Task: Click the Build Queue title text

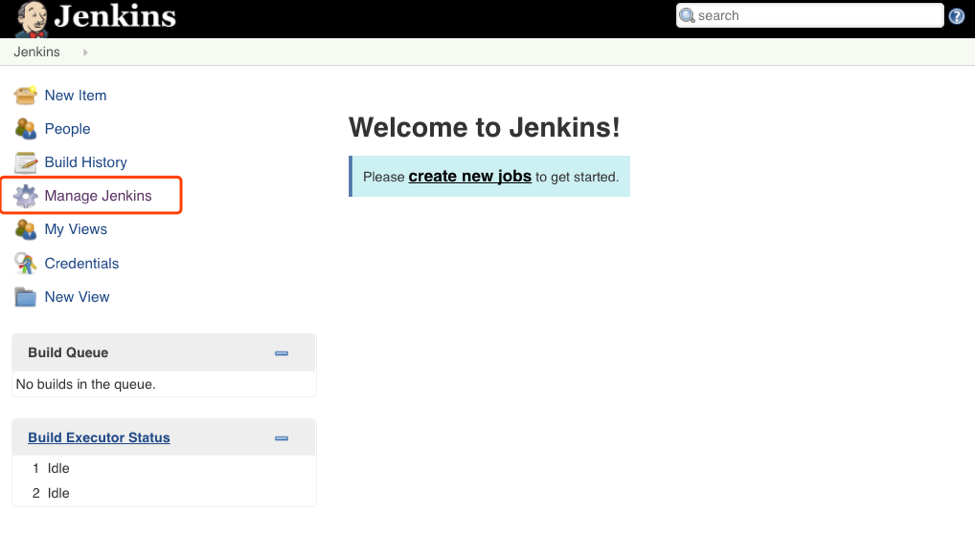Action: click(68, 353)
